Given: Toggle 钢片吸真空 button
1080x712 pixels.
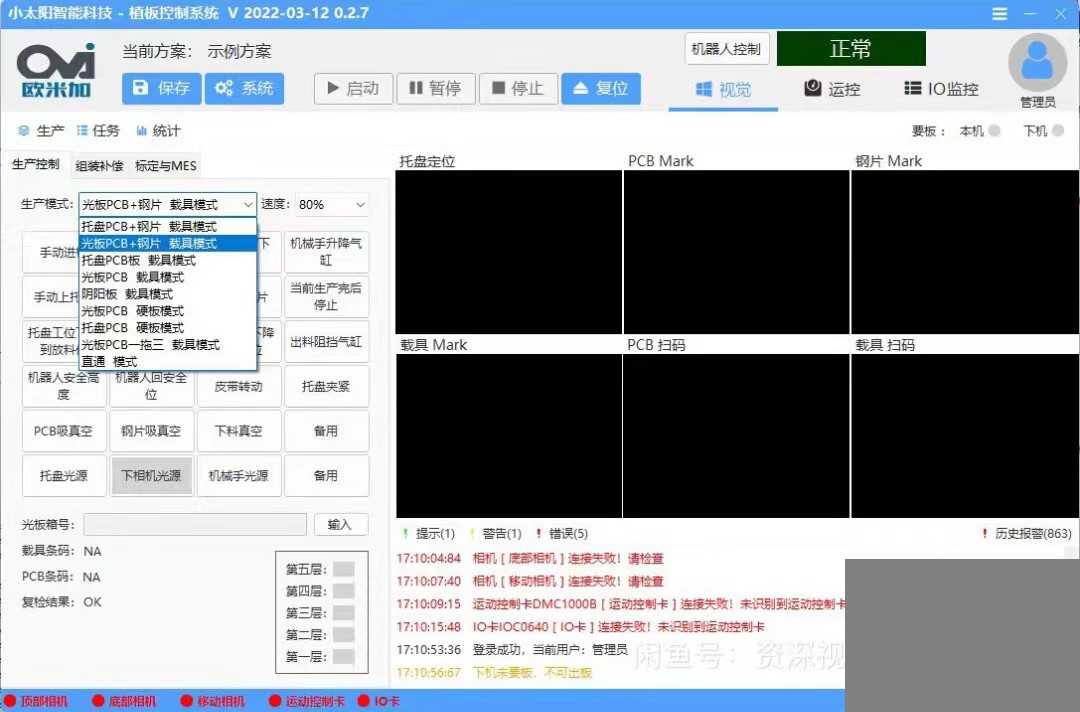Looking at the screenshot, I should (x=152, y=431).
